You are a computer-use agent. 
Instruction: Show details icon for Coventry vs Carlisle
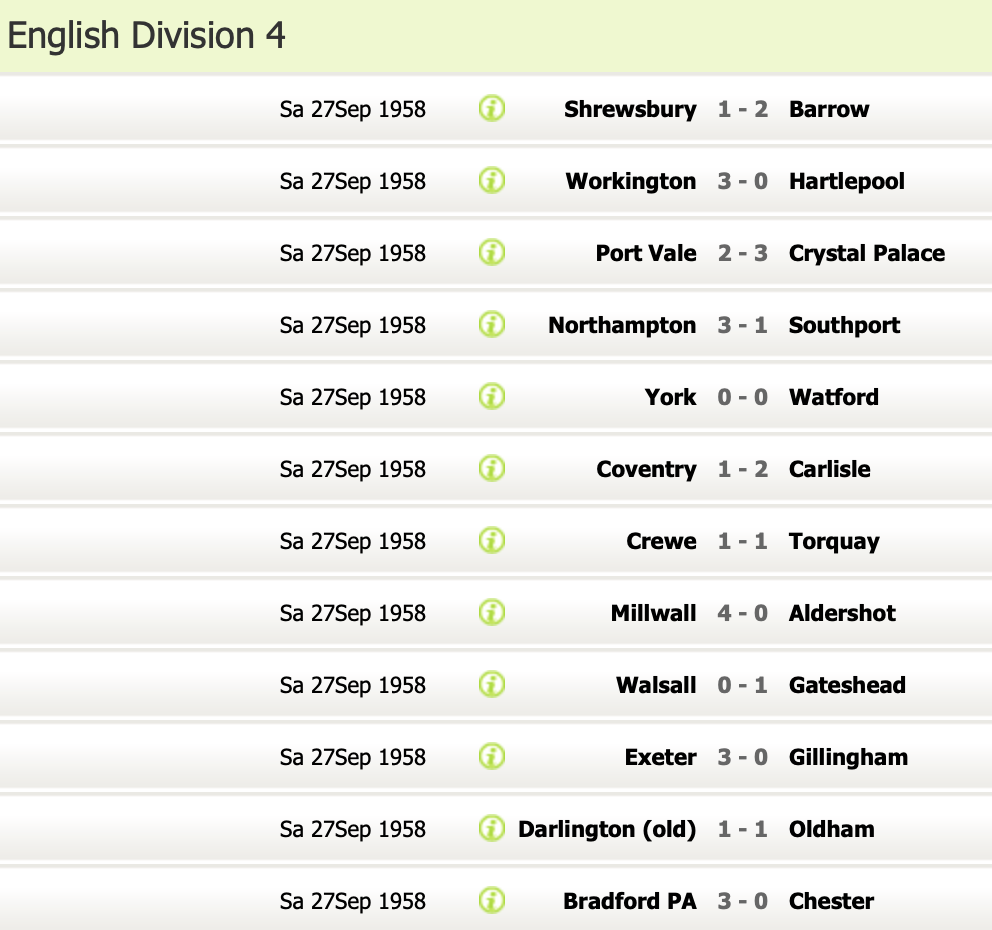(x=491, y=469)
